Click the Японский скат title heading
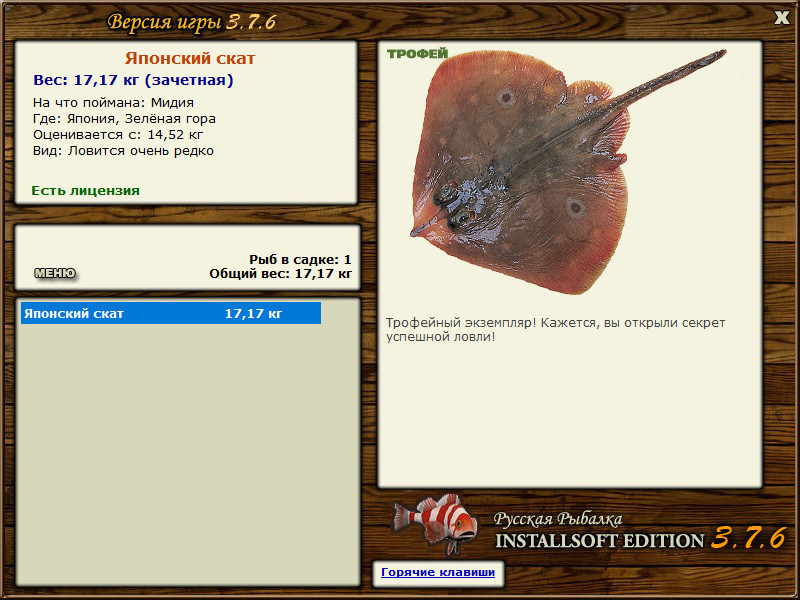The image size is (800, 600). [x=190, y=58]
